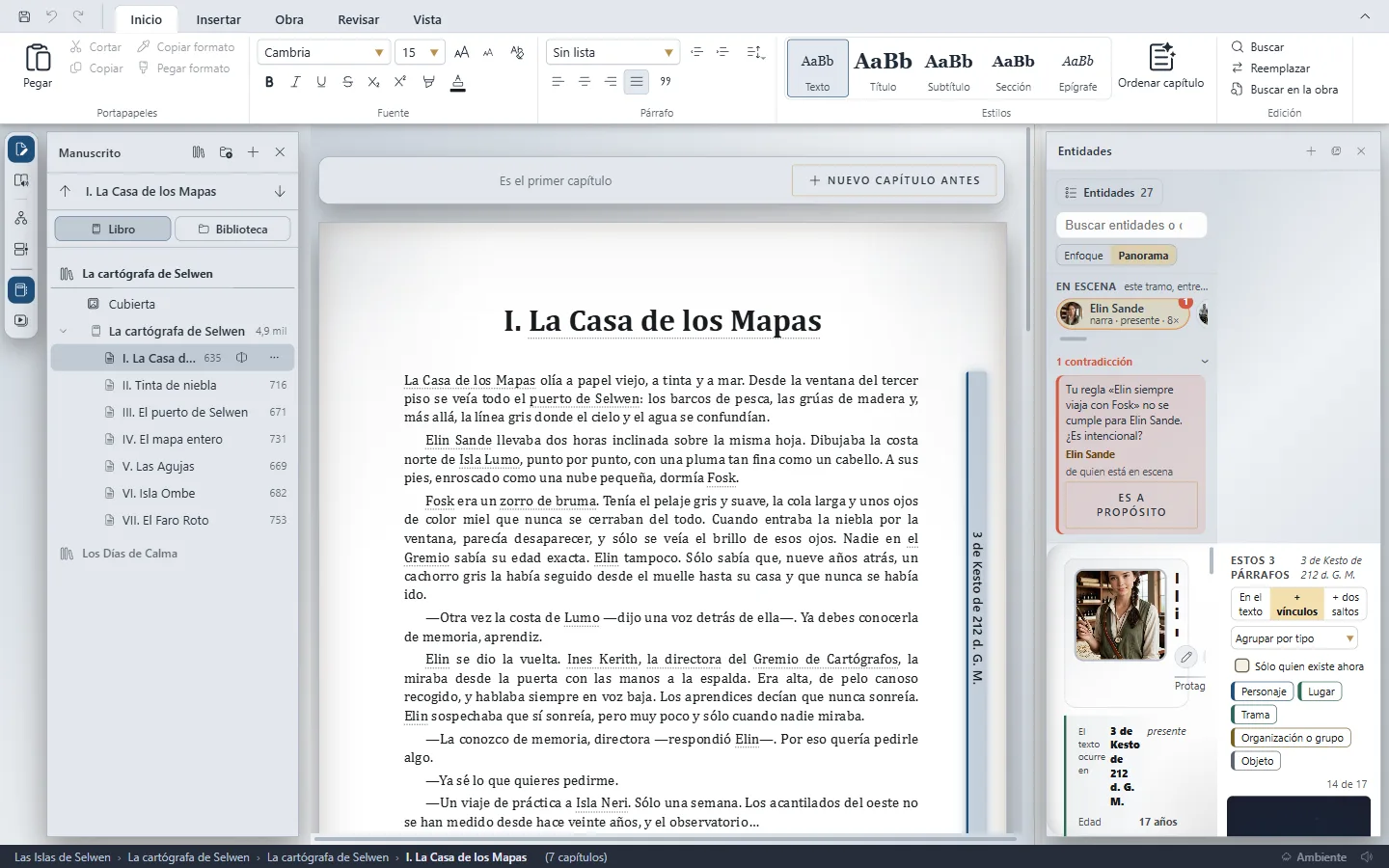Viewport: 1389px width, 868px height.
Task: Open the Cambria font dropdown
Action: (379, 53)
